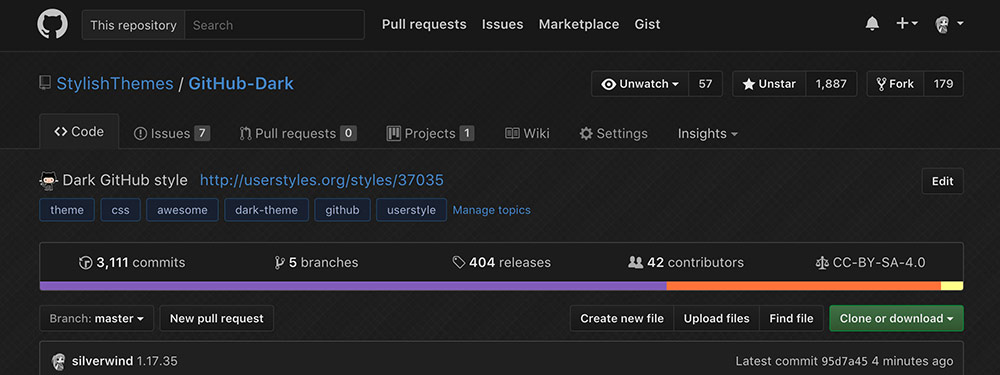The image size is (1000, 375).
Task: Click Find file button
Action: [791, 318]
